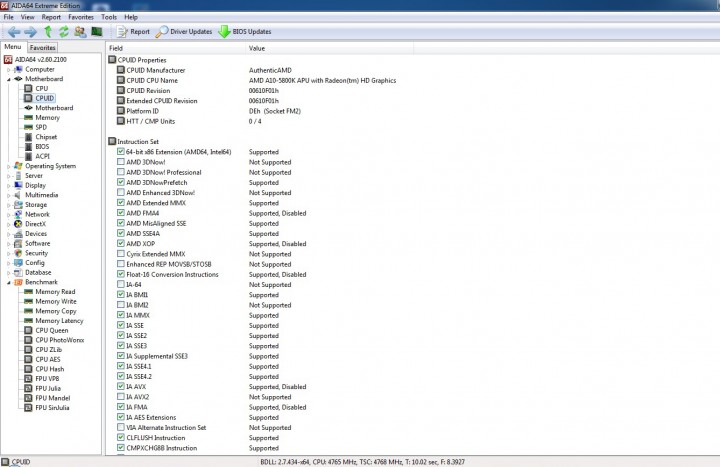This screenshot has width=720, height=467.
Task: Open the Report toolbar button
Action: coord(133,32)
